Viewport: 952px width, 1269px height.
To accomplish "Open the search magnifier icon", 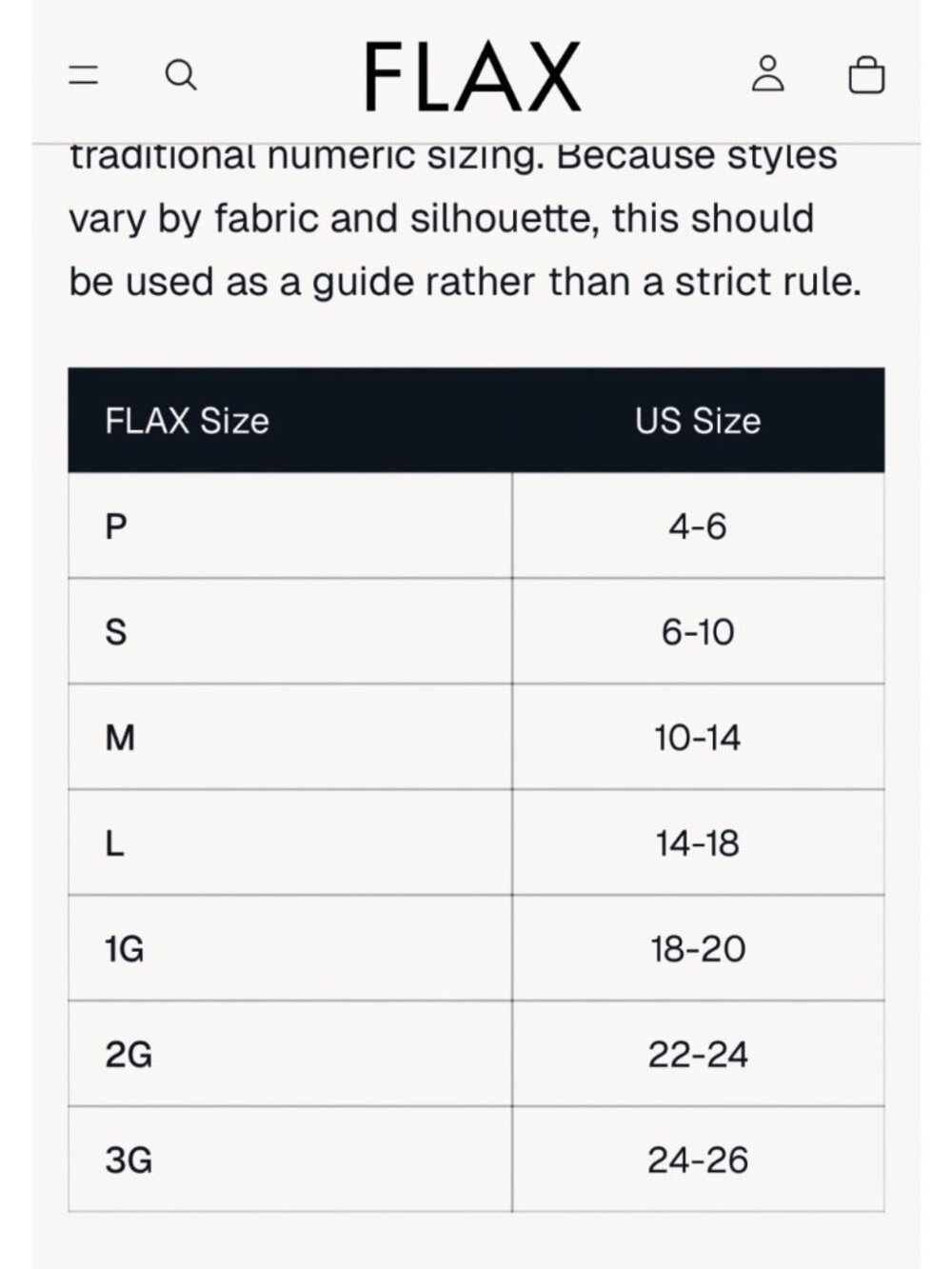I will tap(181, 74).
